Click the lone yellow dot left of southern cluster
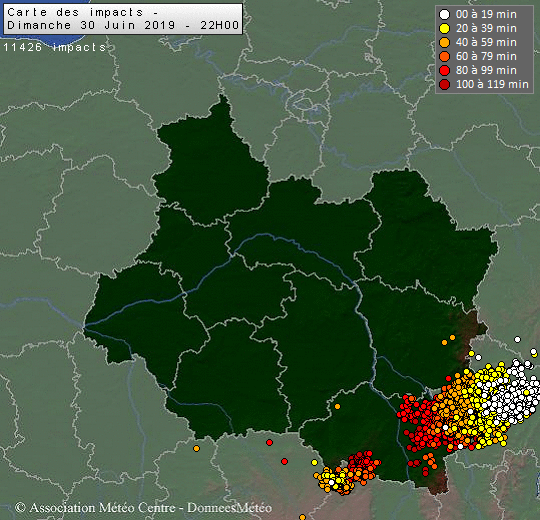This screenshot has height=520, width=540. pyautogui.click(x=314, y=462)
